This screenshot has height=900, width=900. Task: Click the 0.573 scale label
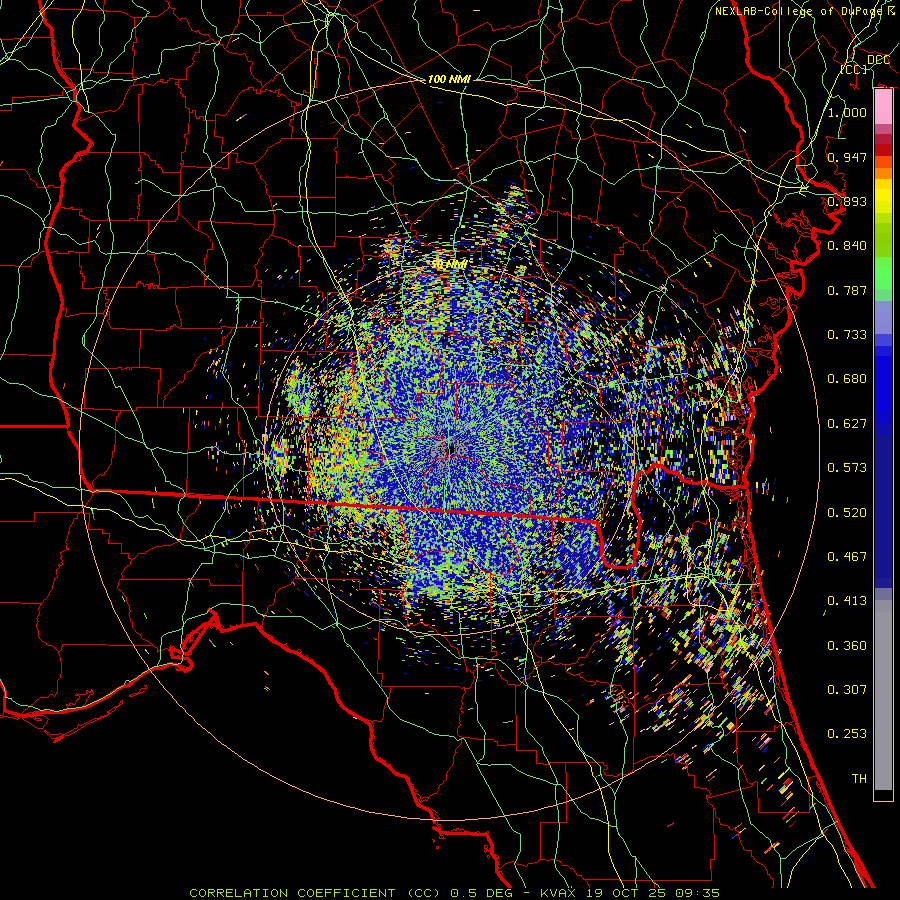tap(847, 468)
